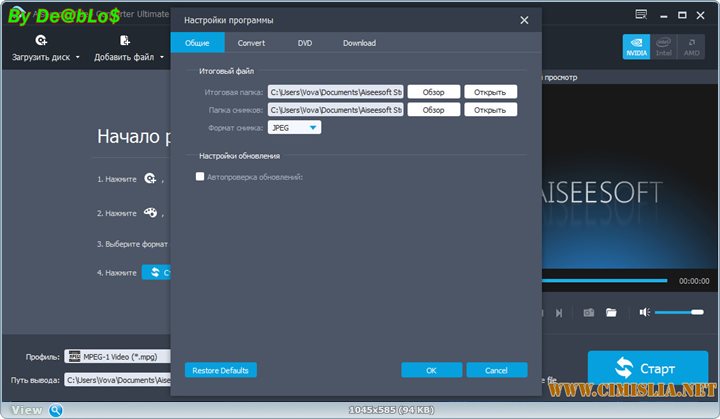
Task: Expand the Формат снимка JPEG dropdown
Action: pyautogui.click(x=314, y=128)
